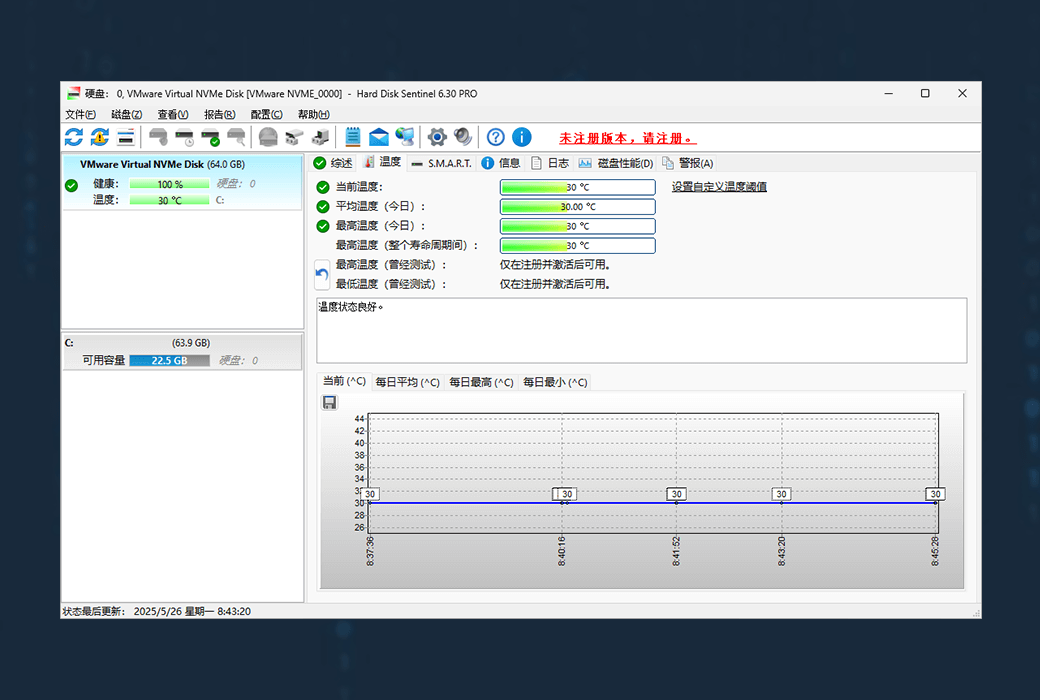Viewport: 1040px width, 700px height.
Task: Click the 22.5 GB free capacity bar
Action: coord(169,360)
